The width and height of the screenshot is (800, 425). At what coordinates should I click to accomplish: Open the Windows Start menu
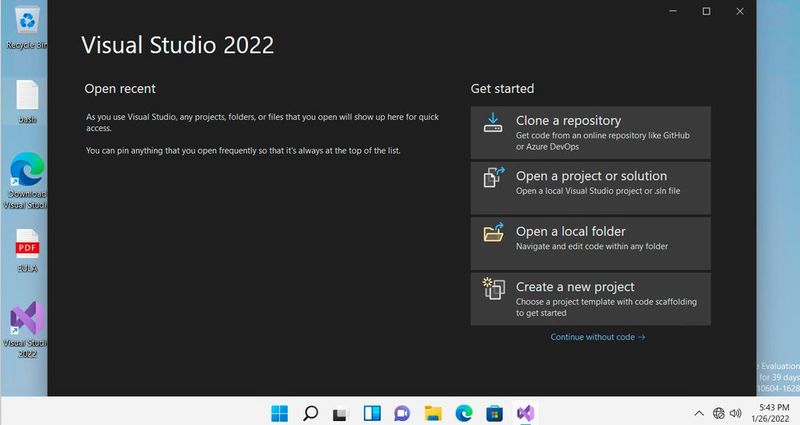tap(280, 413)
